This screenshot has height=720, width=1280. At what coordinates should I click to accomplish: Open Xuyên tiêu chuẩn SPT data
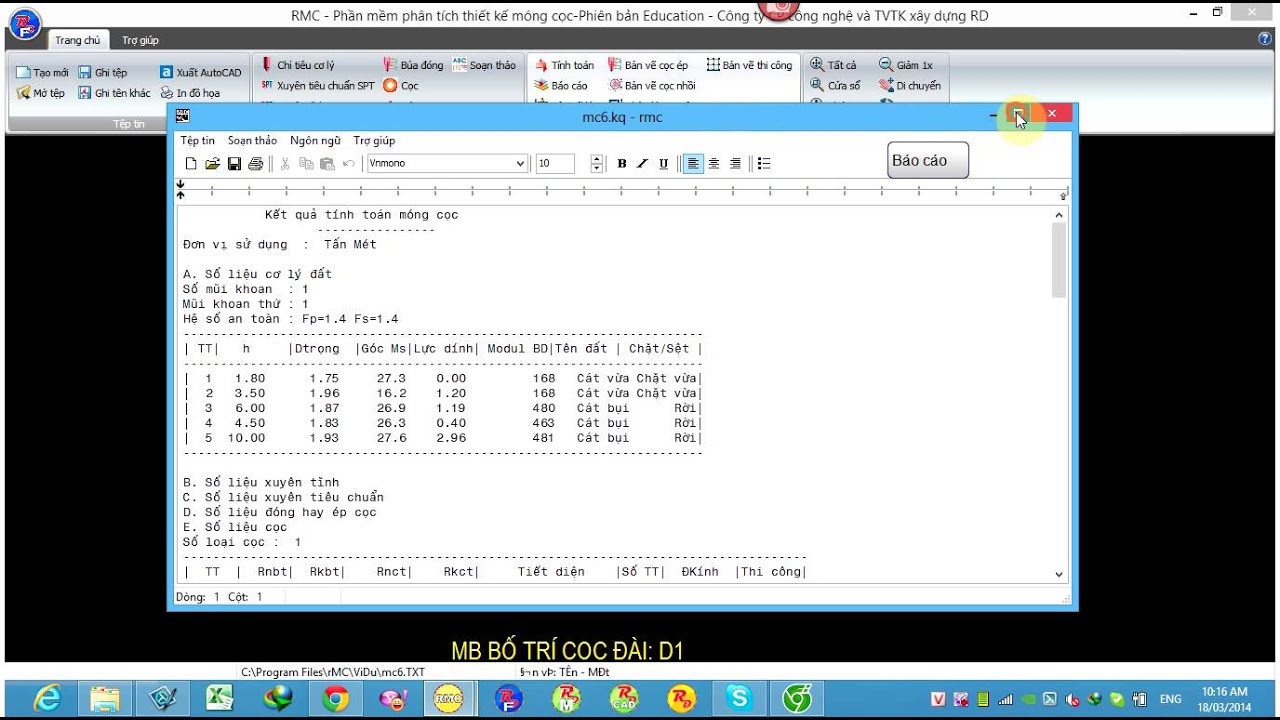point(317,86)
